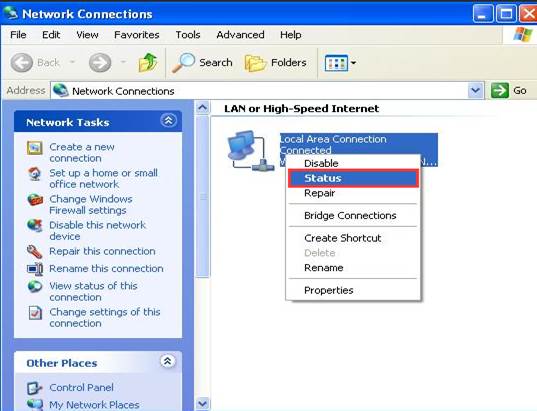Click the Address bar input field
This screenshot has width=537, height=411.
coord(267,90)
